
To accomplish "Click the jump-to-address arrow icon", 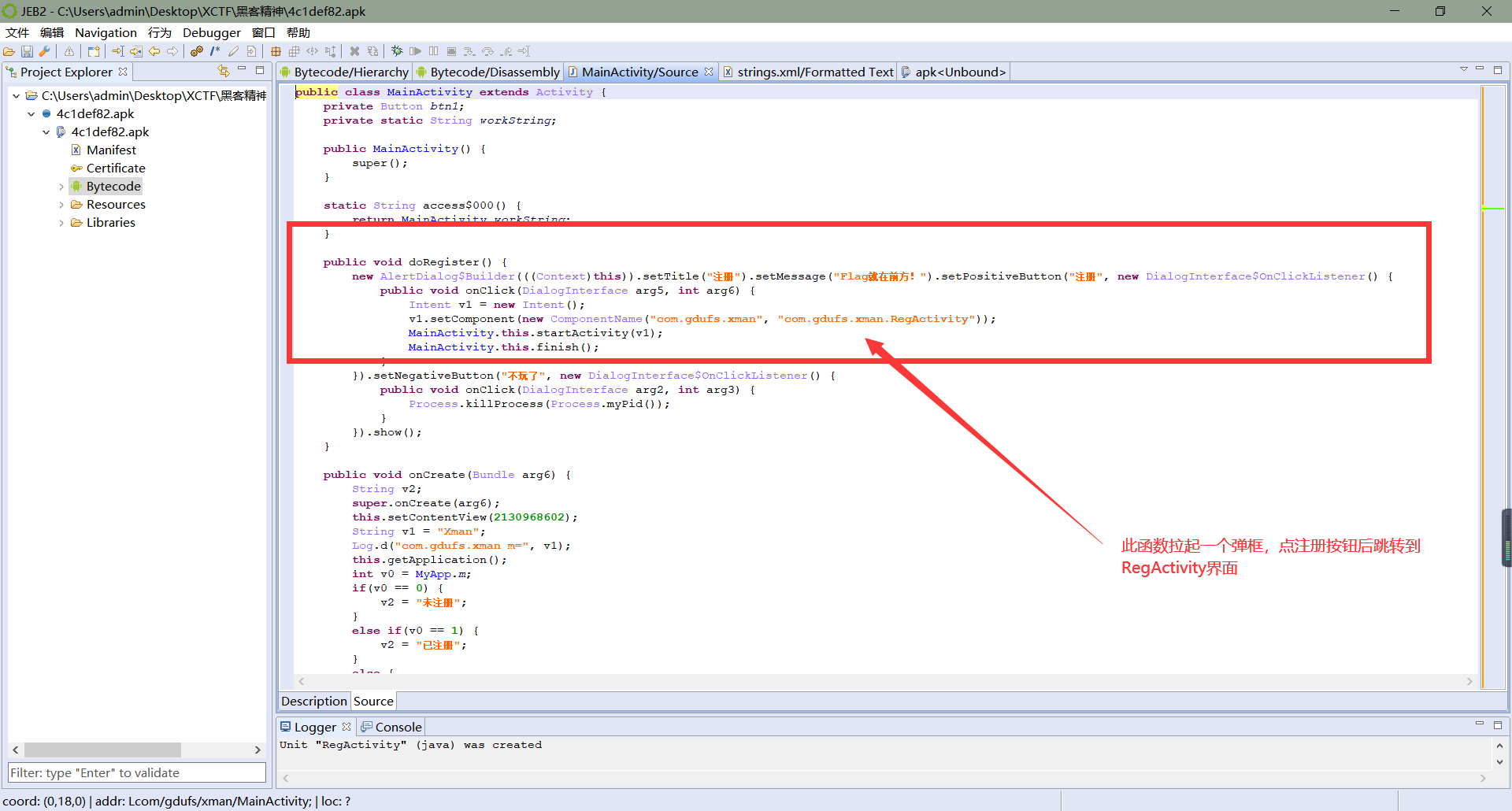I will [118, 51].
